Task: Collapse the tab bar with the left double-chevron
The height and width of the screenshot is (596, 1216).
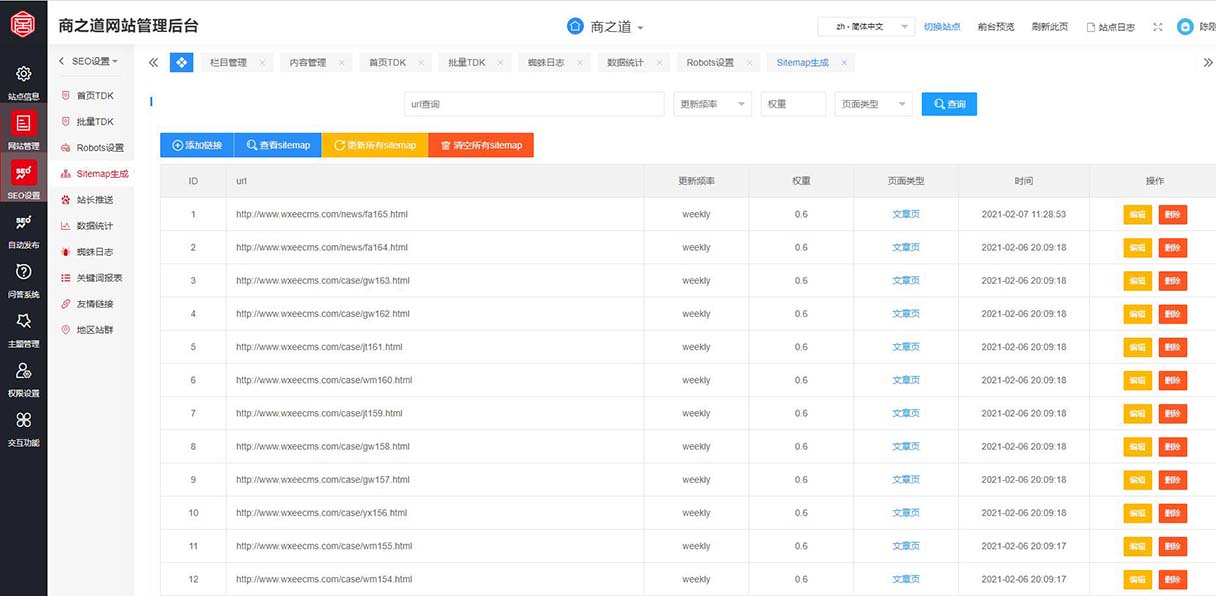Action: pos(153,63)
